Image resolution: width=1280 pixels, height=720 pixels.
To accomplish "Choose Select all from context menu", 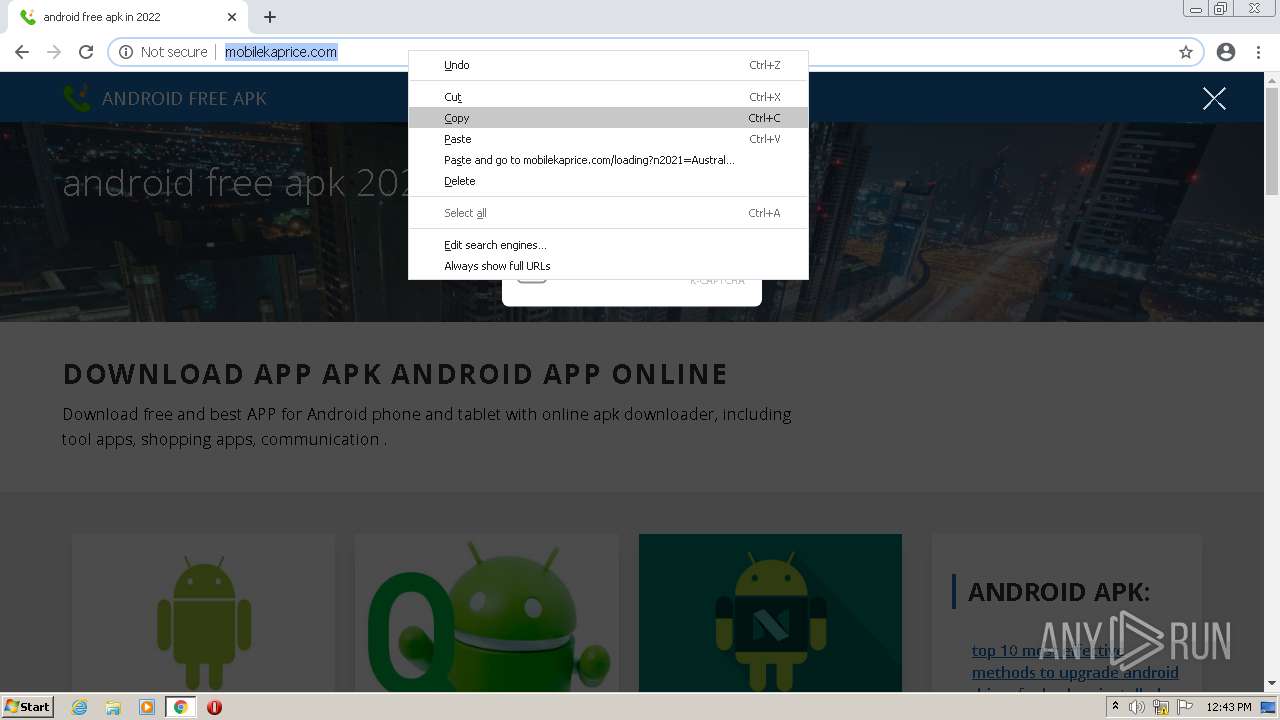I will pos(608,213).
